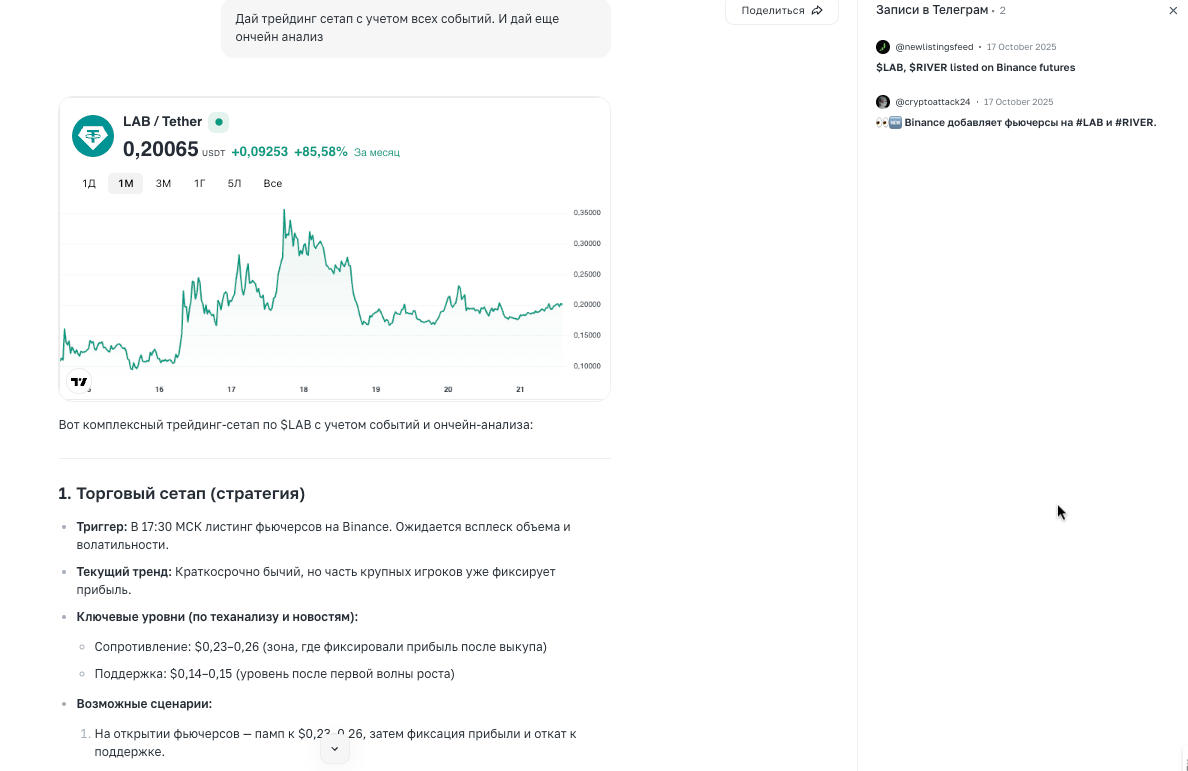Switch to the 1Д timeframe tab

[x=88, y=183]
